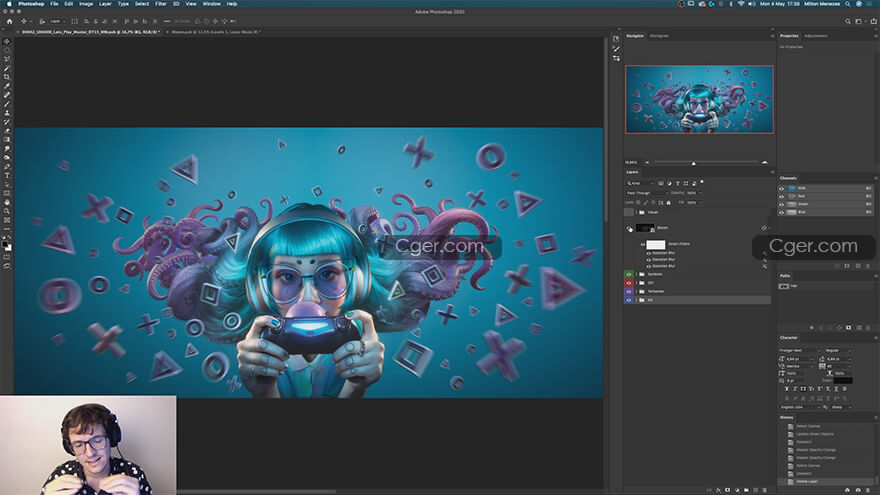Switch to the Histogram tab
The image size is (880, 495).
pyautogui.click(x=659, y=36)
